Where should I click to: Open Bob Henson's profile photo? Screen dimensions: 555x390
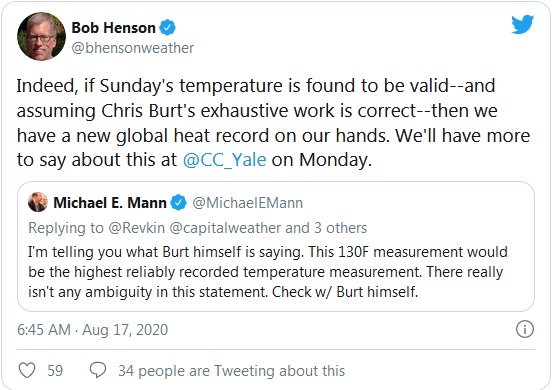pos(41,36)
